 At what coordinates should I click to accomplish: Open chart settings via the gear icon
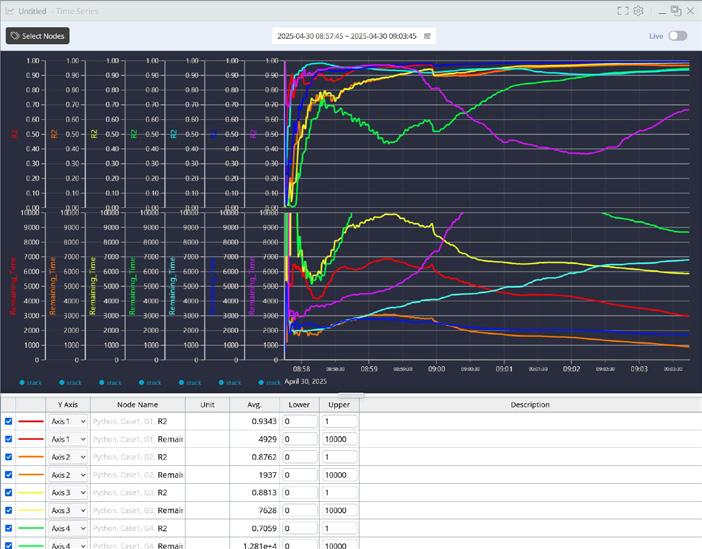(x=638, y=11)
